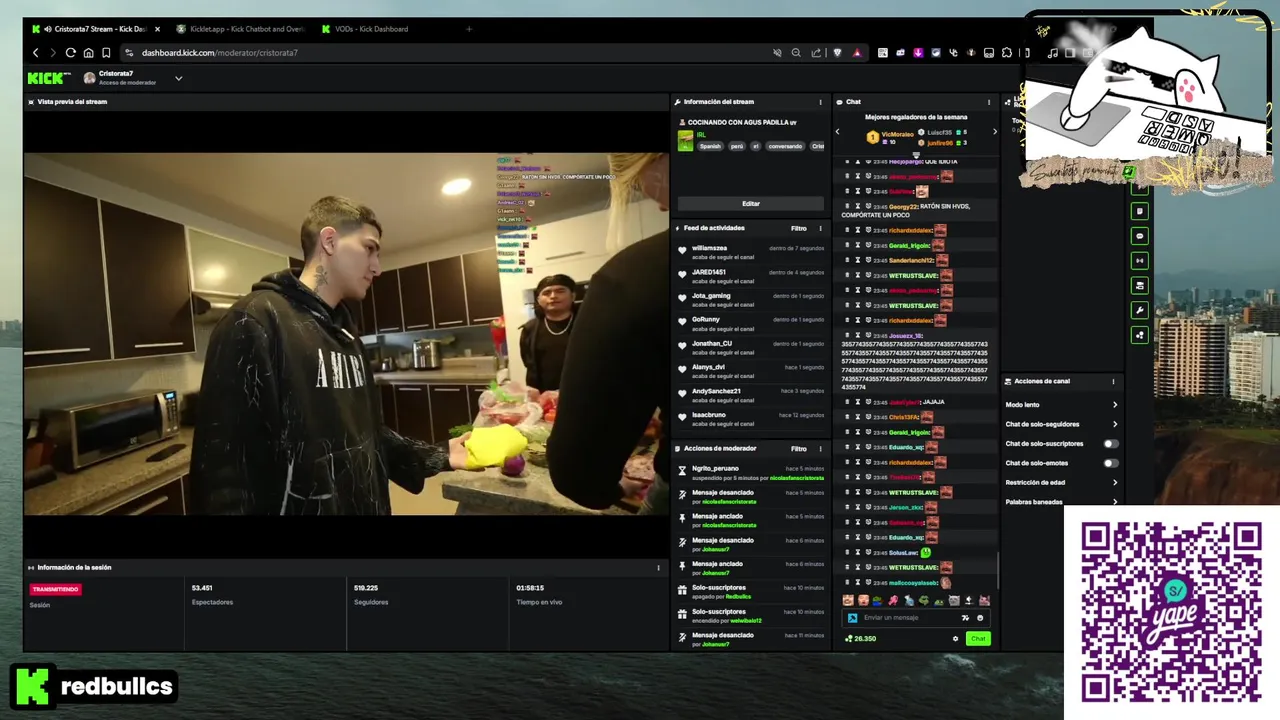The width and height of the screenshot is (1280, 720).
Task: Open the music note toolbar icon
Action: (1053, 53)
